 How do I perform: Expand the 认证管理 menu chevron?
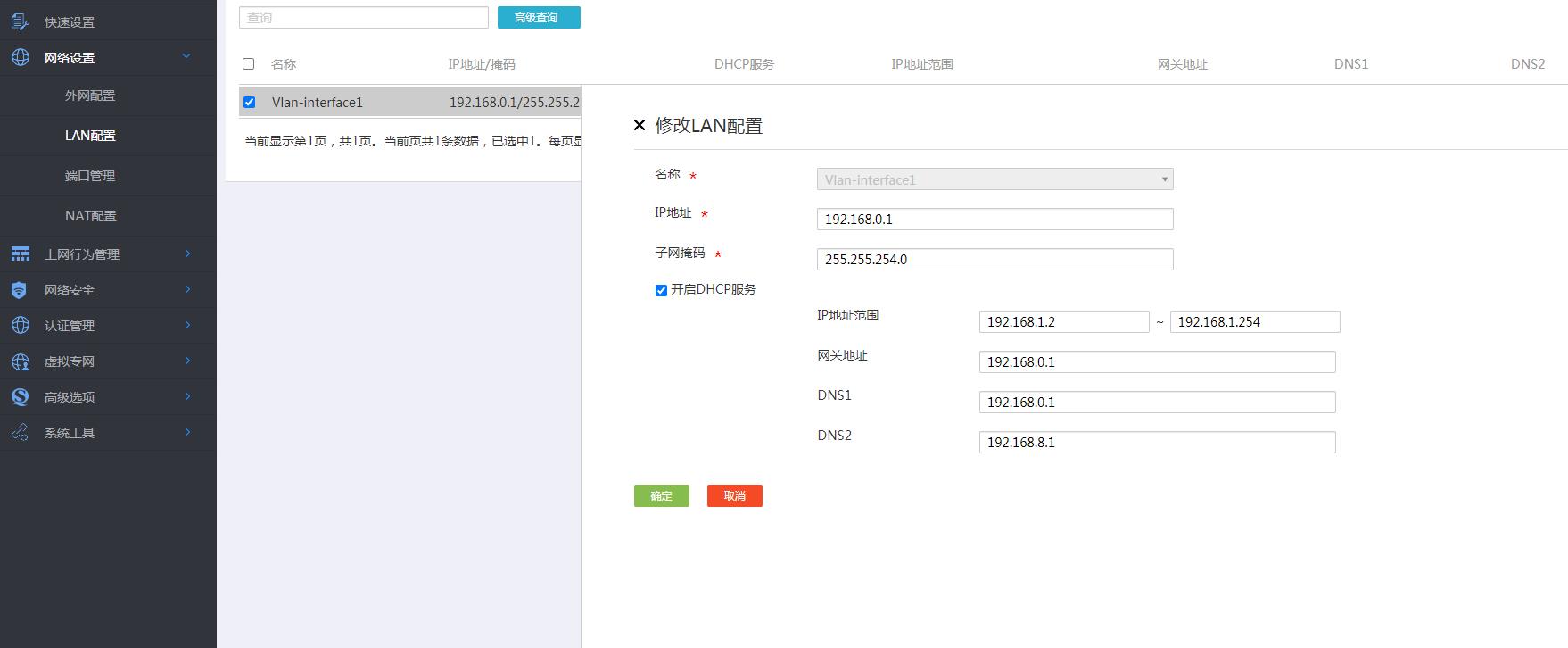tap(187, 325)
